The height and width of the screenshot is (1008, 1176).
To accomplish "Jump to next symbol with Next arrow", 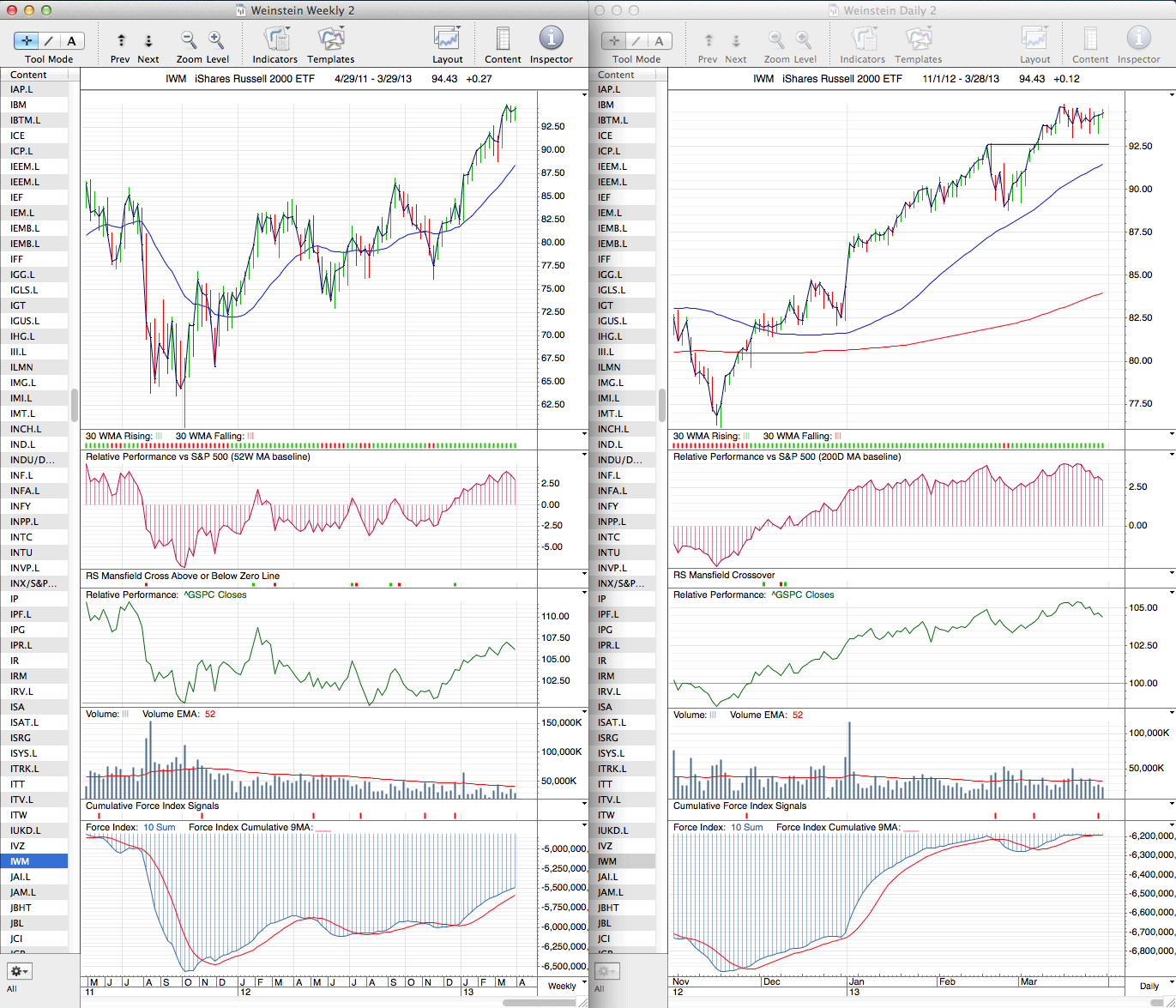I will coord(148,40).
